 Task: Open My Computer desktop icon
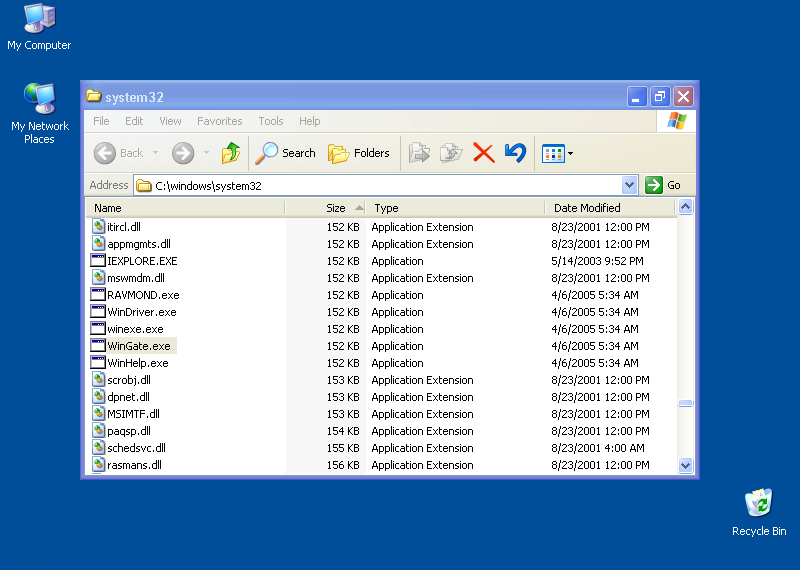[39, 28]
